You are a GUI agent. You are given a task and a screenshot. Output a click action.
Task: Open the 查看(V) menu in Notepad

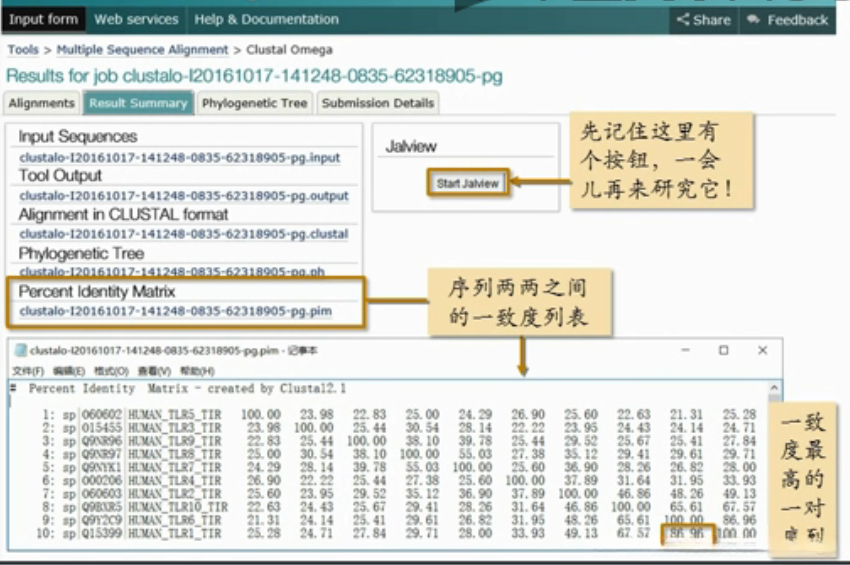click(154, 371)
